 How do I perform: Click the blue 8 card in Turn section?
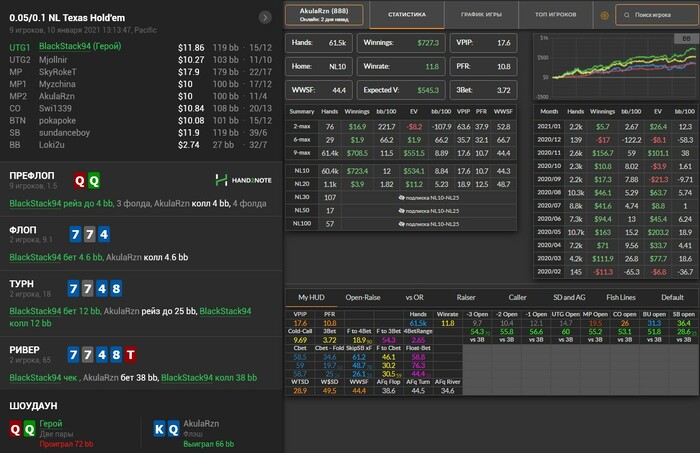click(x=116, y=289)
